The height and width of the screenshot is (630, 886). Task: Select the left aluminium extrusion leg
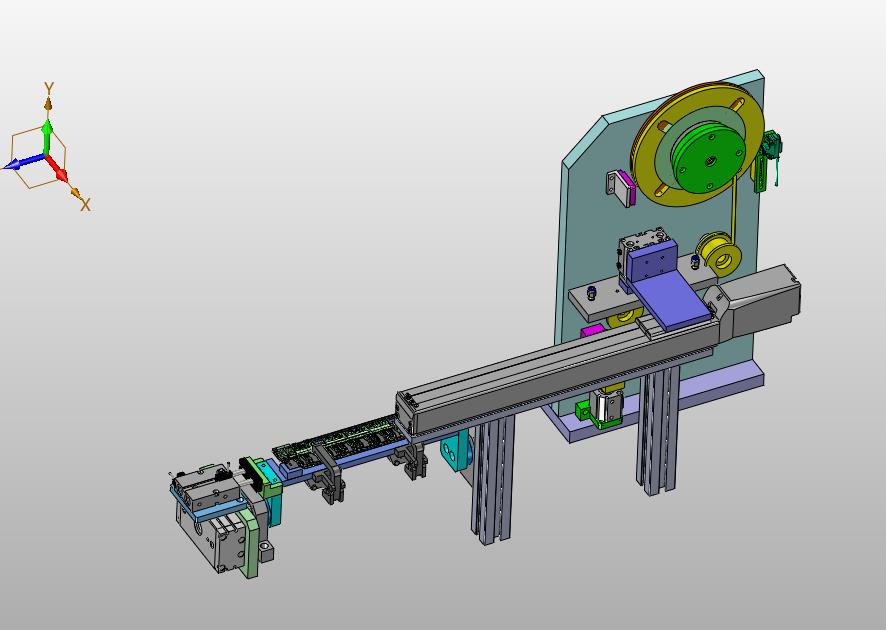(493, 479)
